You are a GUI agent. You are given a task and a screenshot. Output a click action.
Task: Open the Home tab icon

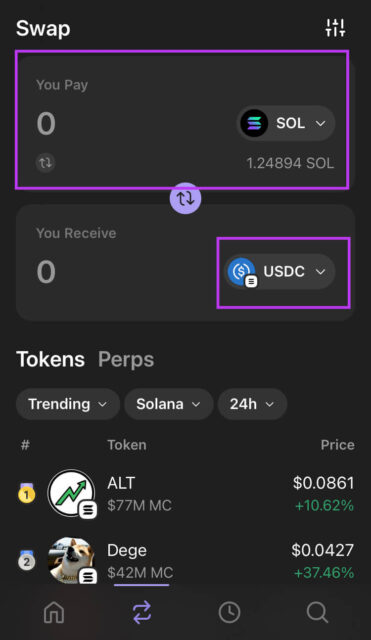tap(54, 612)
